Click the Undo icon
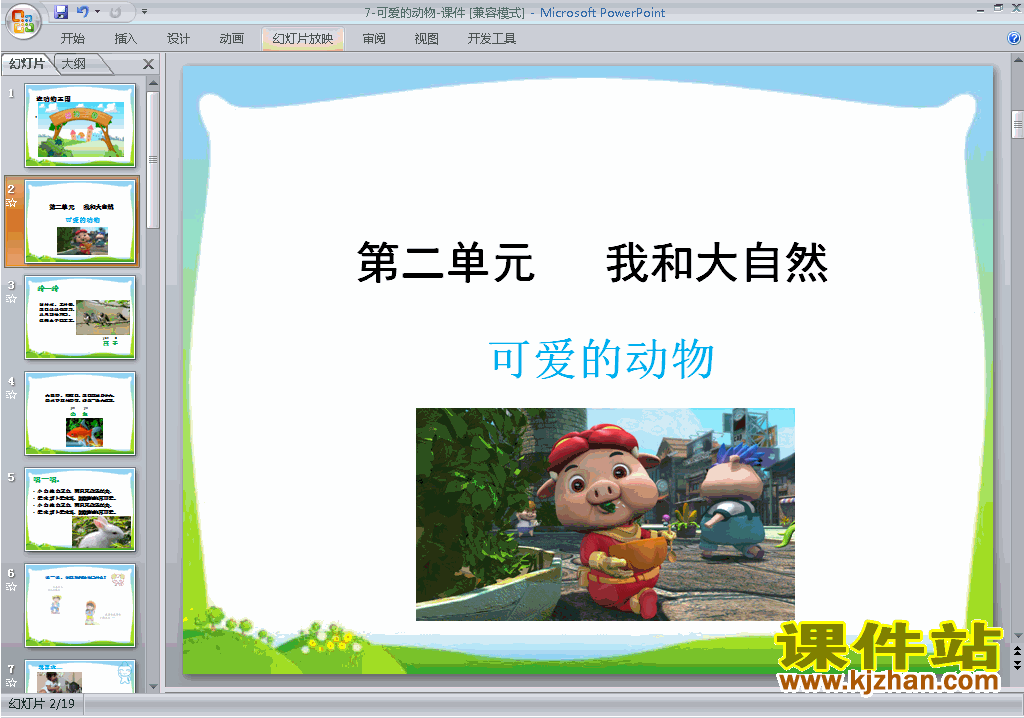This screenshot has height=718, width=1024. coord(82,12)
